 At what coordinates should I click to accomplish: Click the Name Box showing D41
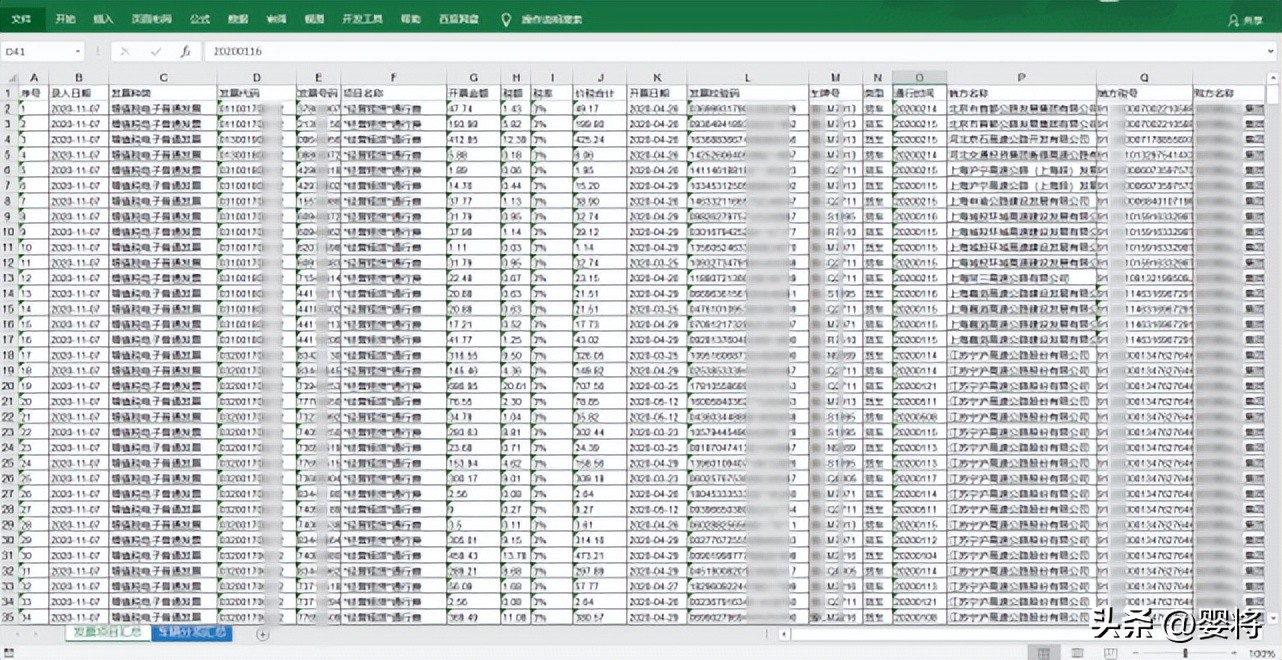pyautogui.click(x=37, y=51)
